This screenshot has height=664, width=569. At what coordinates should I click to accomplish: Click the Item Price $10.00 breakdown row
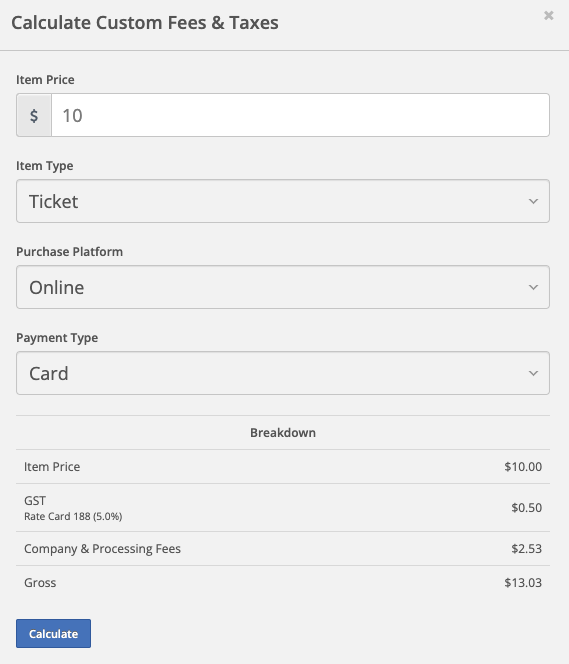coord(283,467)
